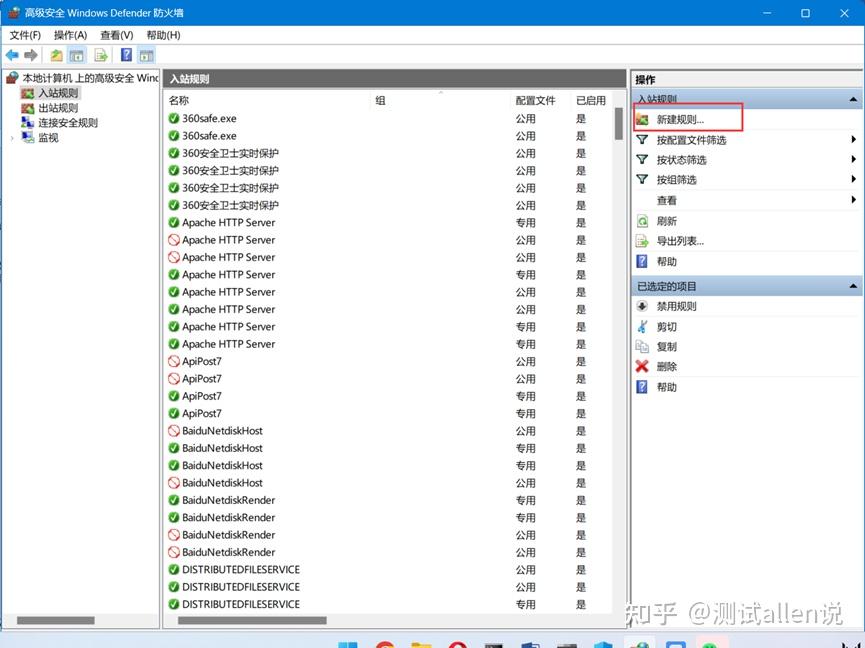865x648 pixels.
Task: Click the rules list horizontal scrollbar
Action: coord(252,620)
